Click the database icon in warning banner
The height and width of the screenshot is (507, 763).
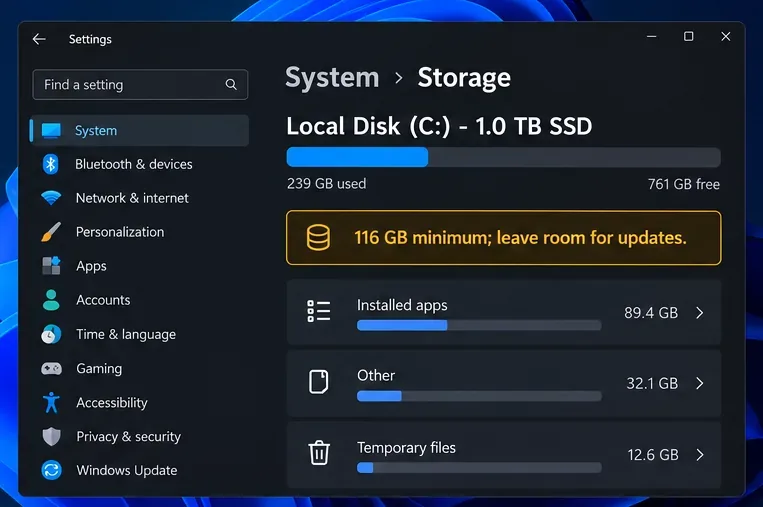[318, 237]
